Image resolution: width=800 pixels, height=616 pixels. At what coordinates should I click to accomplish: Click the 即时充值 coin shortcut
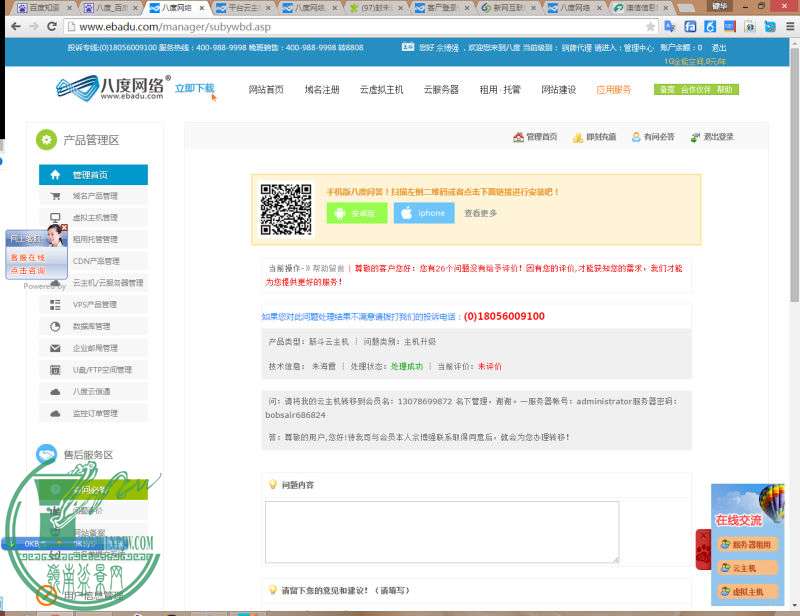[x=578, y=137]
